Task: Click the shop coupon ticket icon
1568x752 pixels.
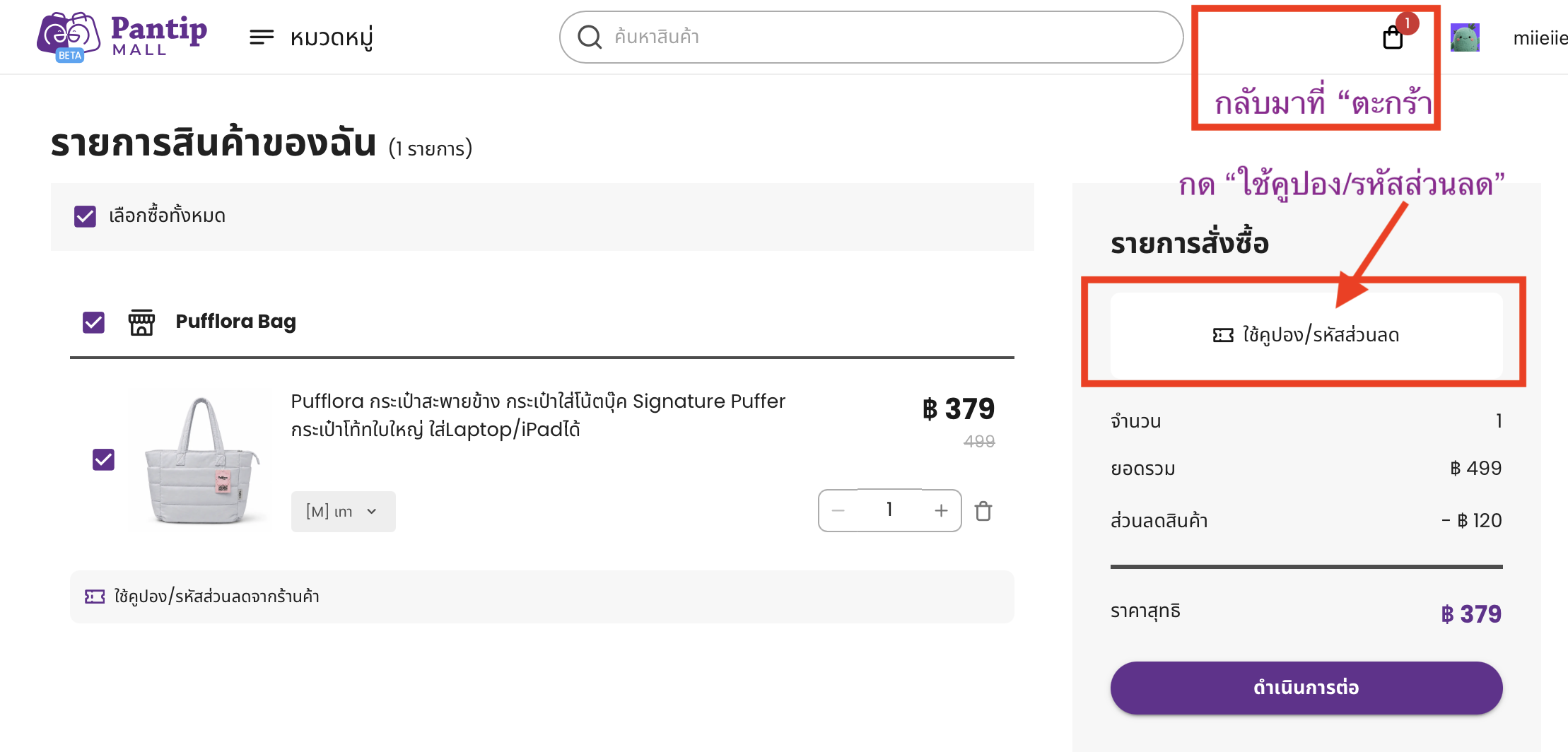Action: pyautogui.click(x=95, y=597)
